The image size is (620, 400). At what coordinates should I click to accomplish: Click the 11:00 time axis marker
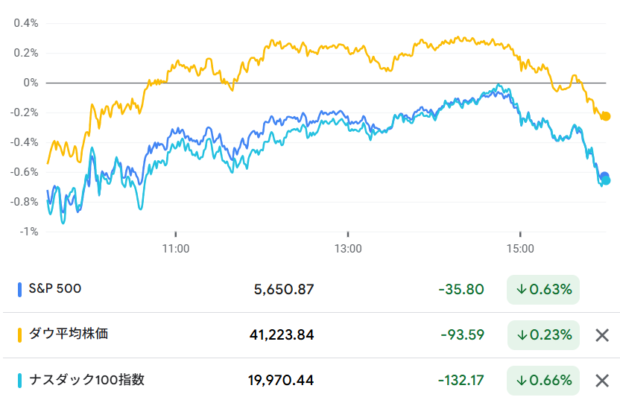pos(176,249)
